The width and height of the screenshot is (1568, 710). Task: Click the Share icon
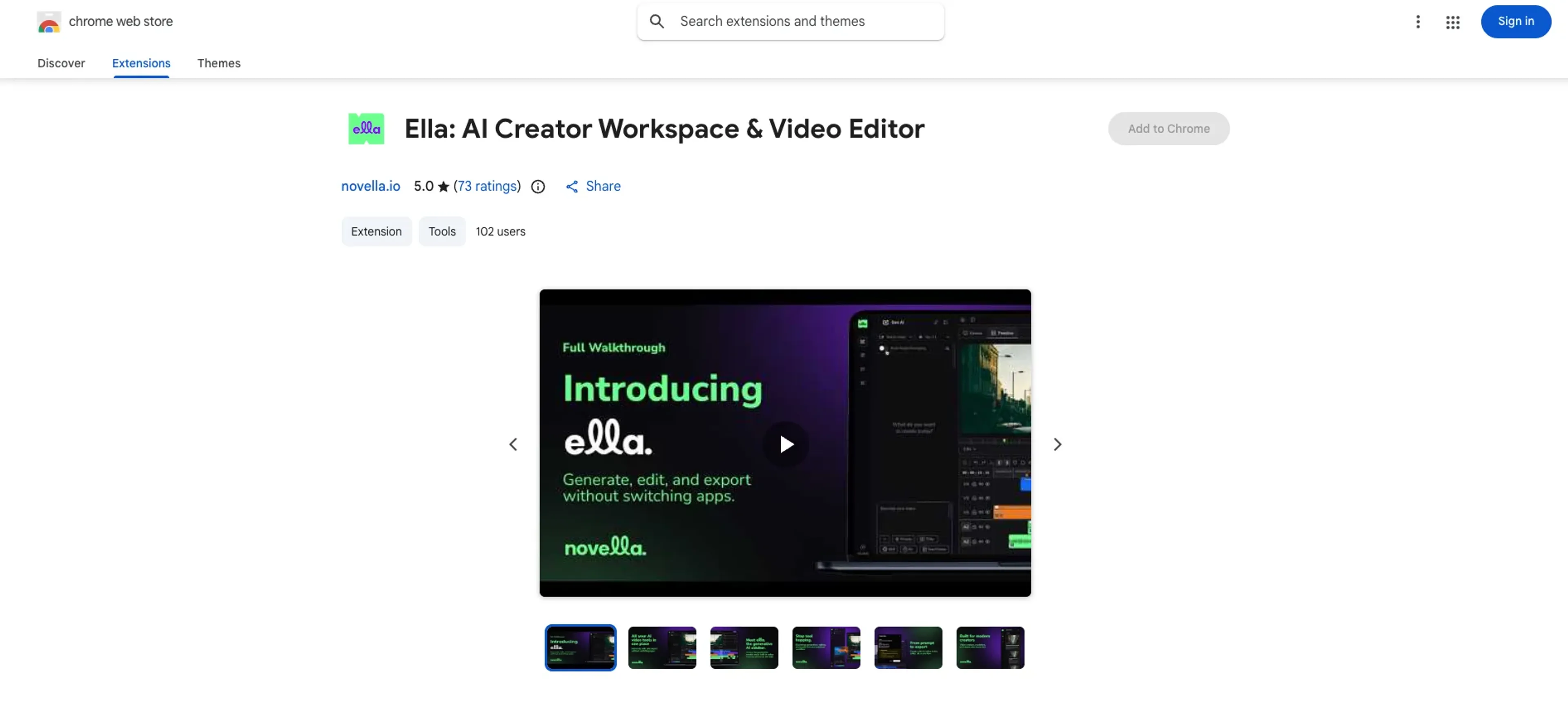(x=572, y=187)
